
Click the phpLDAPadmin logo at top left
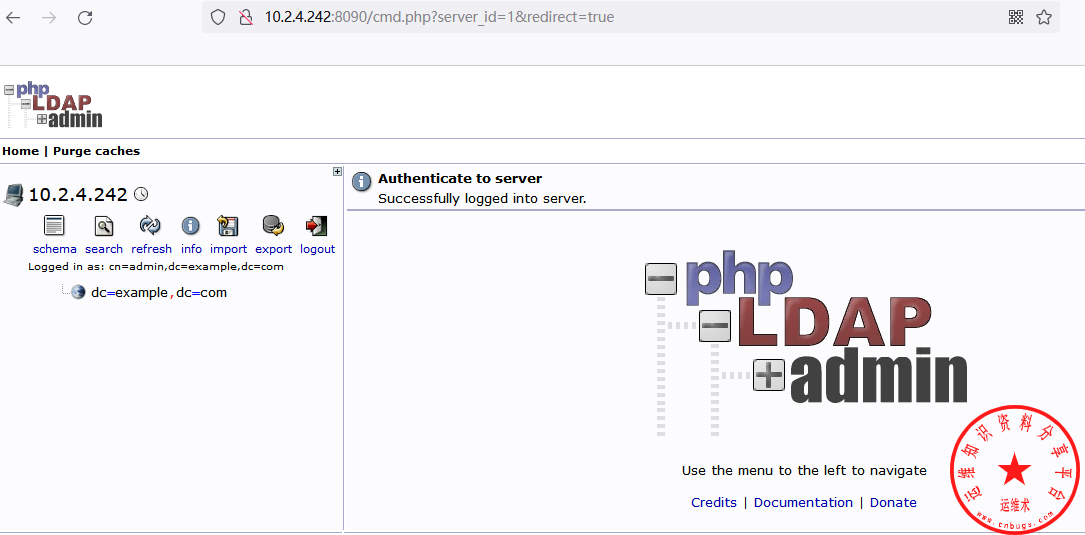click(x=54, y=105)
